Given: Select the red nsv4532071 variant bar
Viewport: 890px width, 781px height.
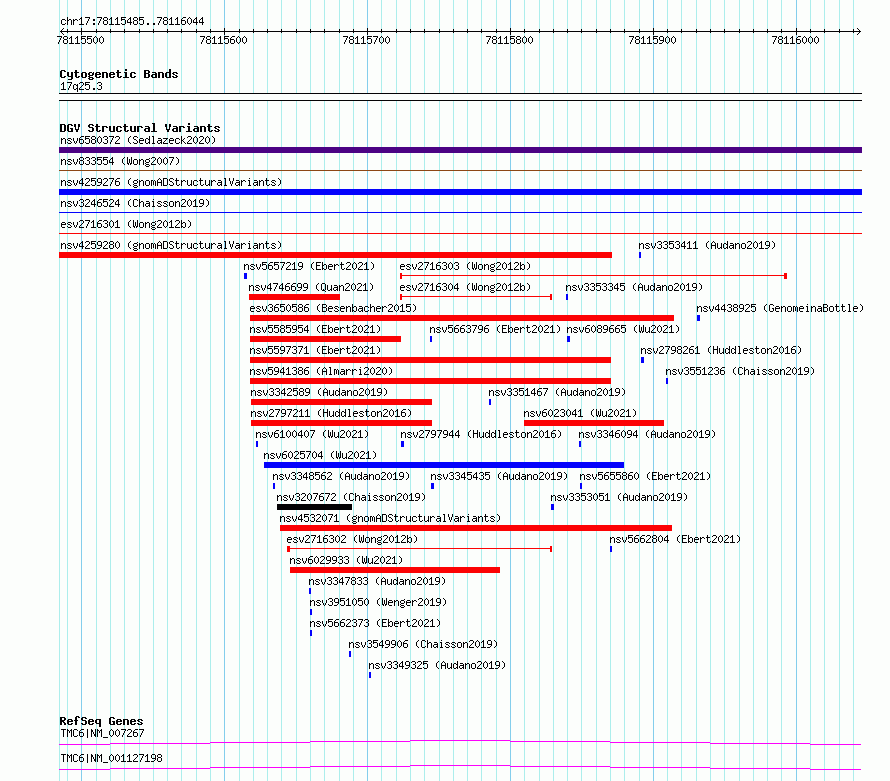Looking at the screenshot, I should pyautogui.click(x=476, y=528).
